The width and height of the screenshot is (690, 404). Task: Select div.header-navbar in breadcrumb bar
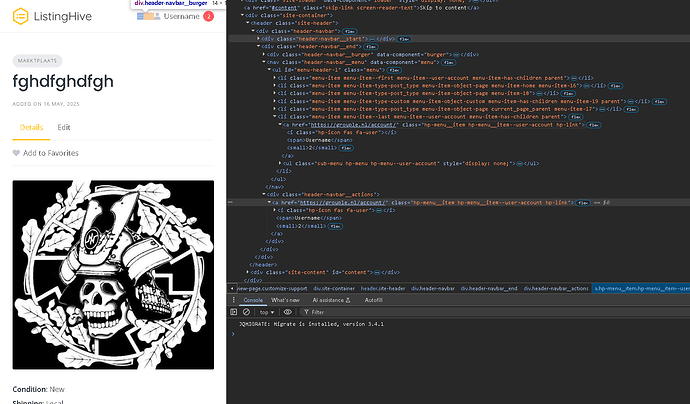coord(433,288)
